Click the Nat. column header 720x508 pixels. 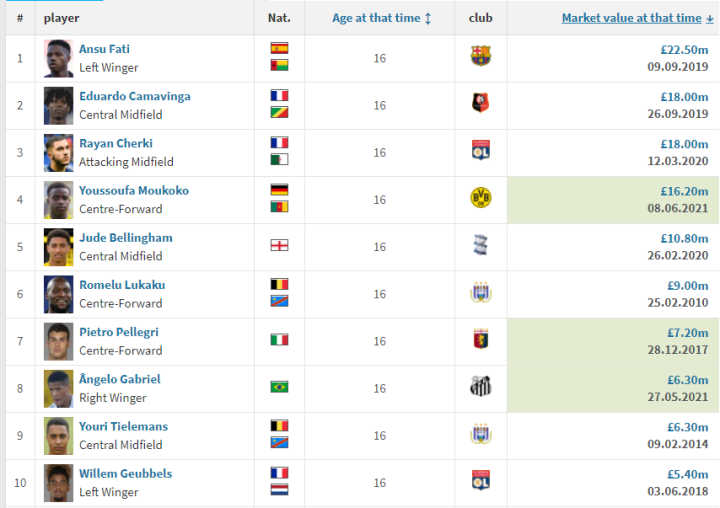(279, 18)
